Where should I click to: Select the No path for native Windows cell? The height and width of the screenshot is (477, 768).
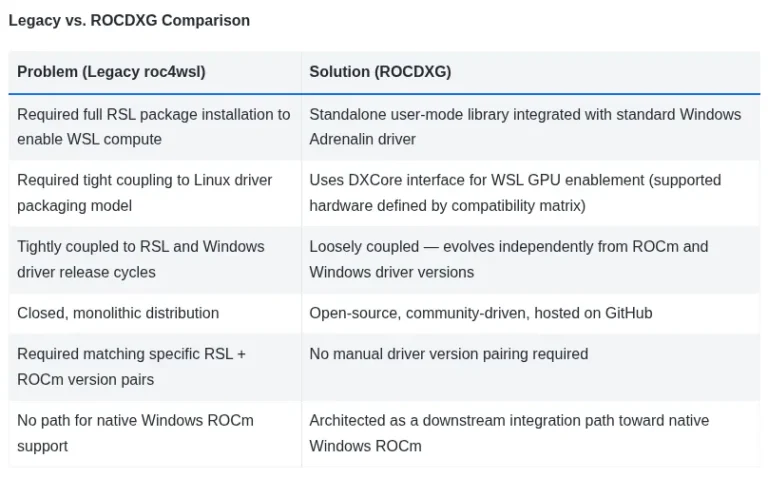(x=154, y=433)
